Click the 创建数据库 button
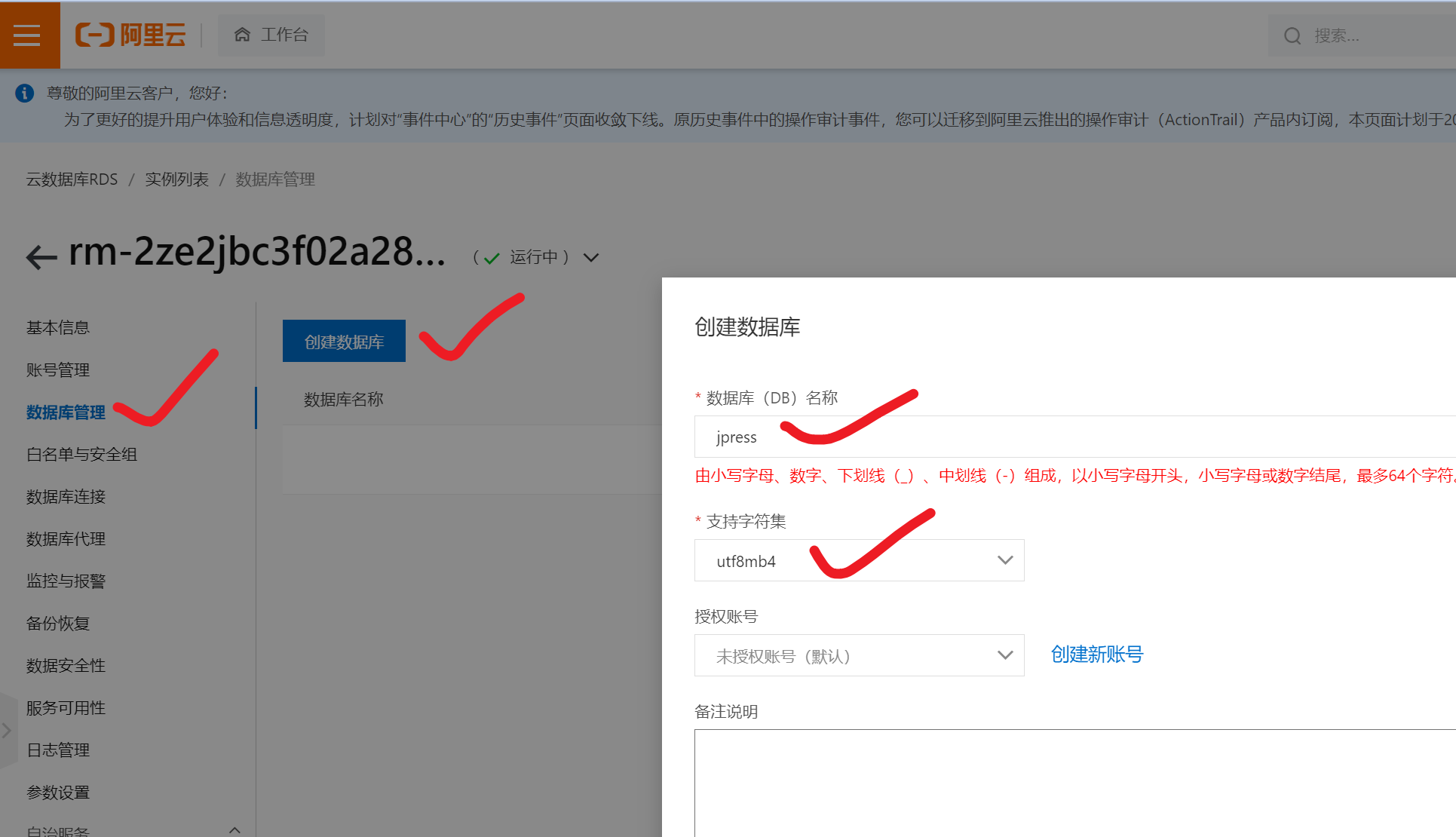The width and height of the screenshot is (1456, 837). [x=344, y=342]
